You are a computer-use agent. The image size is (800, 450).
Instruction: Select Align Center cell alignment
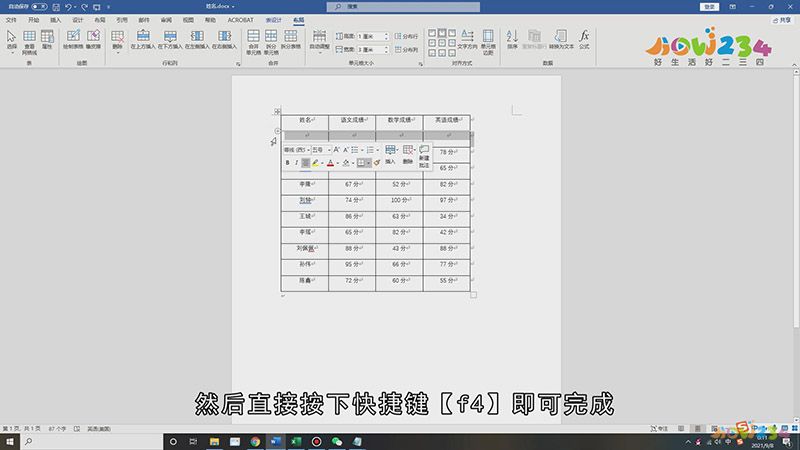(442, 43)
